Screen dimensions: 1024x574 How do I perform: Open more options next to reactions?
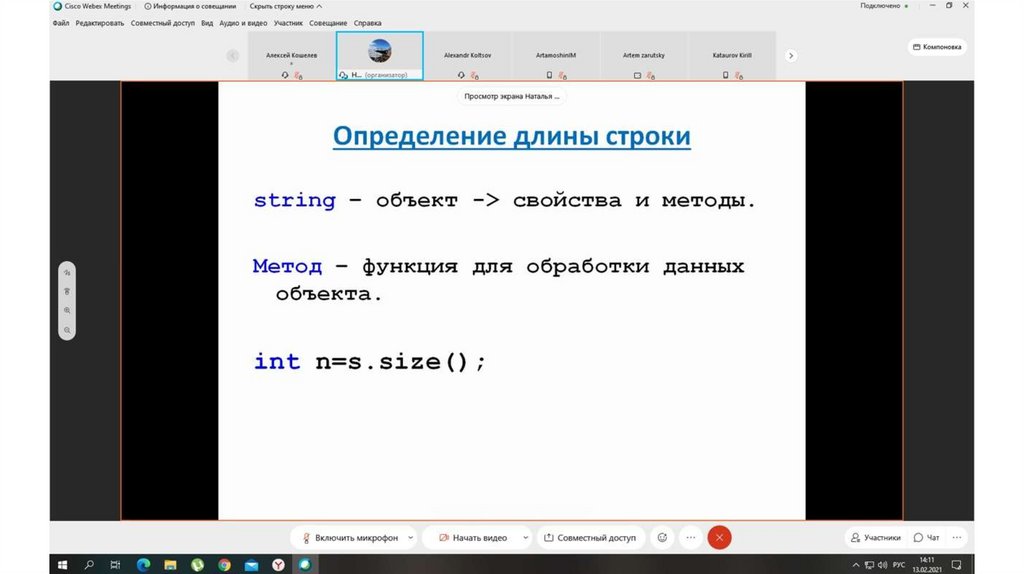click(691, 537)
